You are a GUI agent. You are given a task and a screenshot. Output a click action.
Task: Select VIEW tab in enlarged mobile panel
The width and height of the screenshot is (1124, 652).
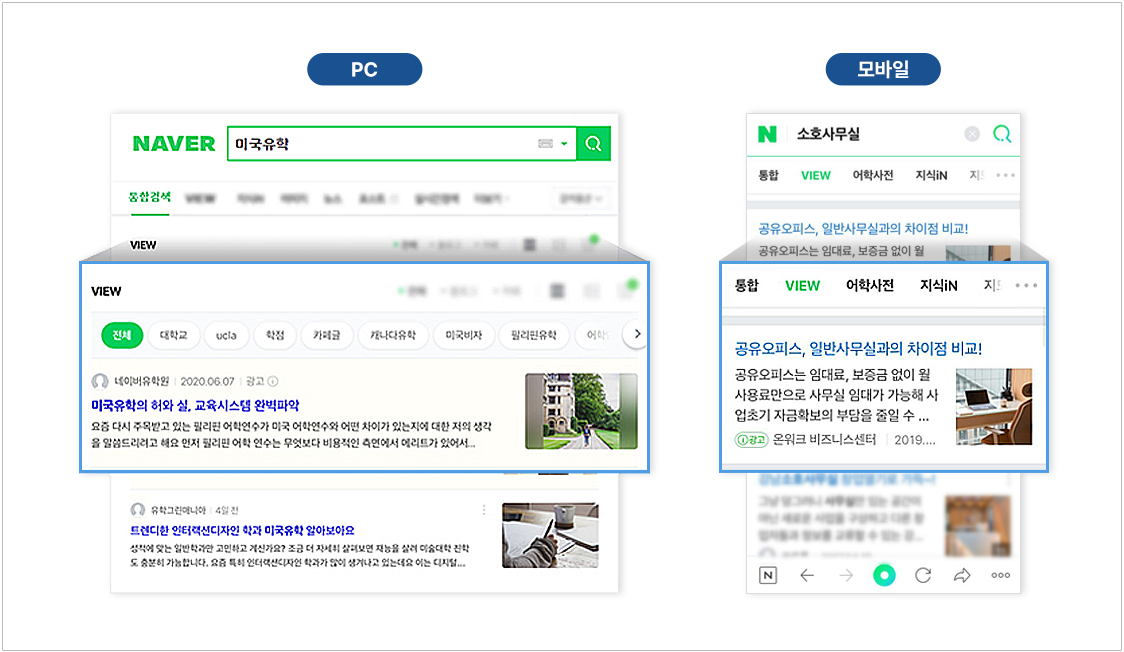coord(802,286)
